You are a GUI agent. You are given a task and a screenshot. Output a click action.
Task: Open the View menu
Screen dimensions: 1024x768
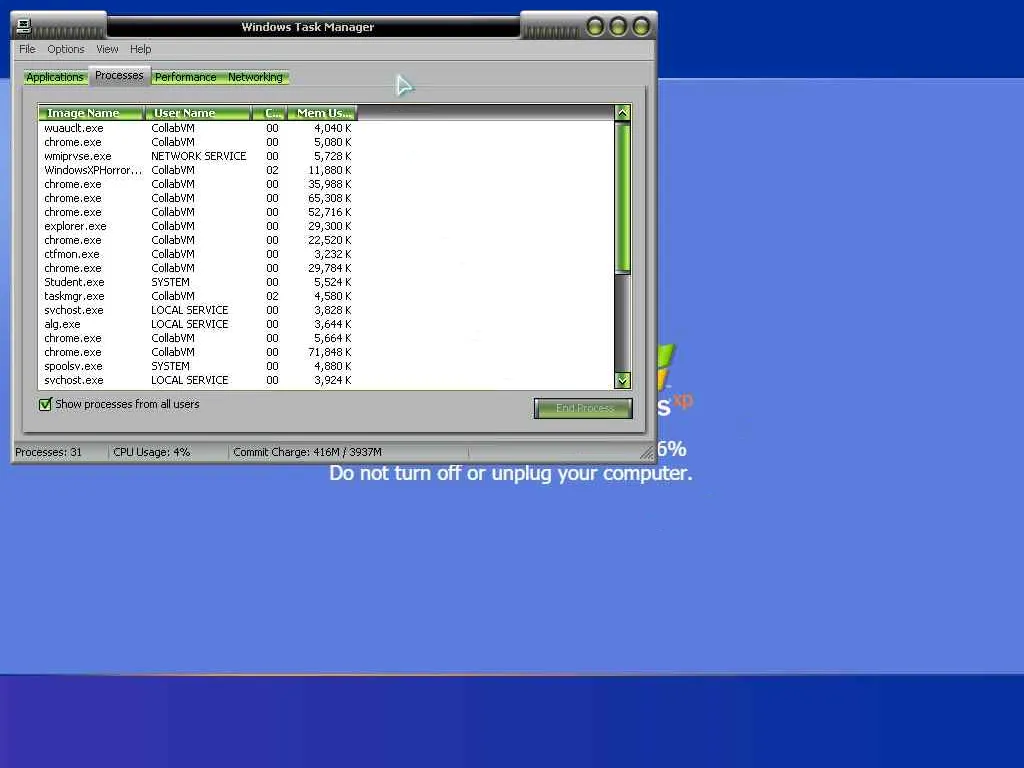tap(107, 49)
